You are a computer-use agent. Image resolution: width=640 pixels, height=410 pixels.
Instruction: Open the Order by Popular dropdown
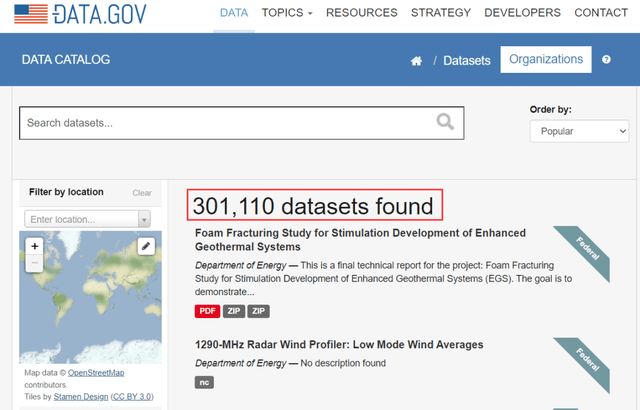pyautogui.click(x=579, y=131)
